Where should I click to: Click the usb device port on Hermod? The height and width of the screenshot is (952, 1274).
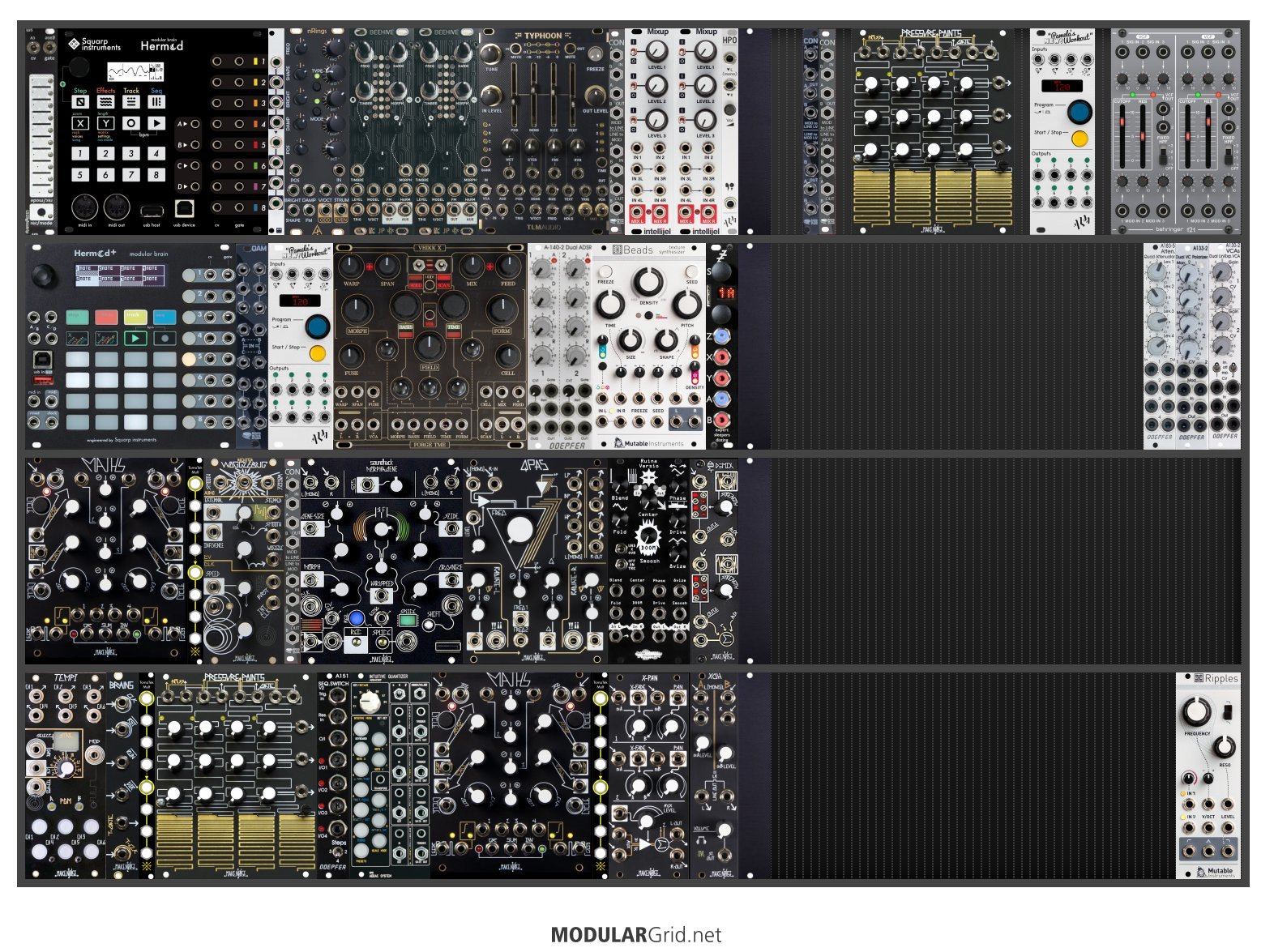pos(183,209)
